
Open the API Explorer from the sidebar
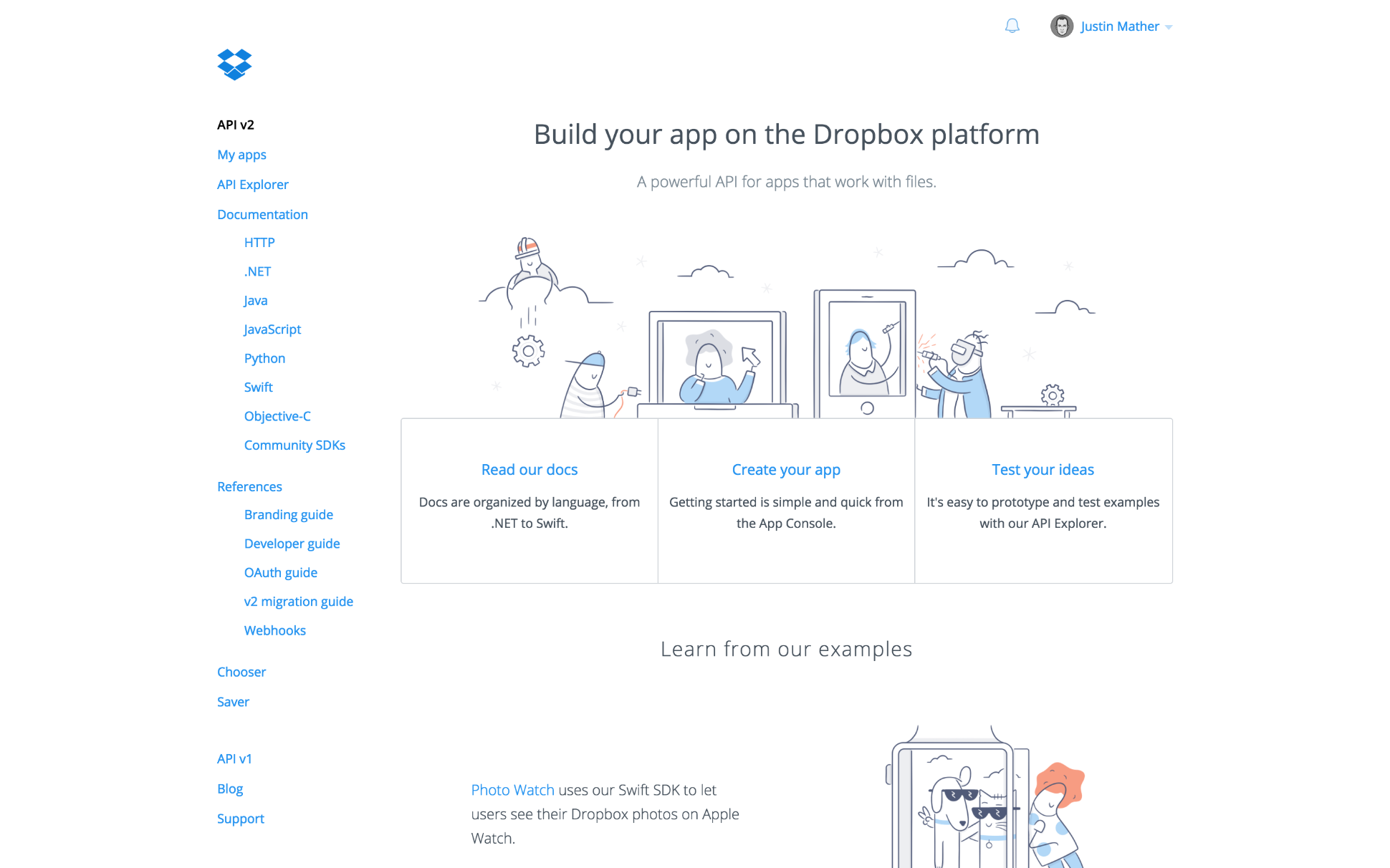252,184
